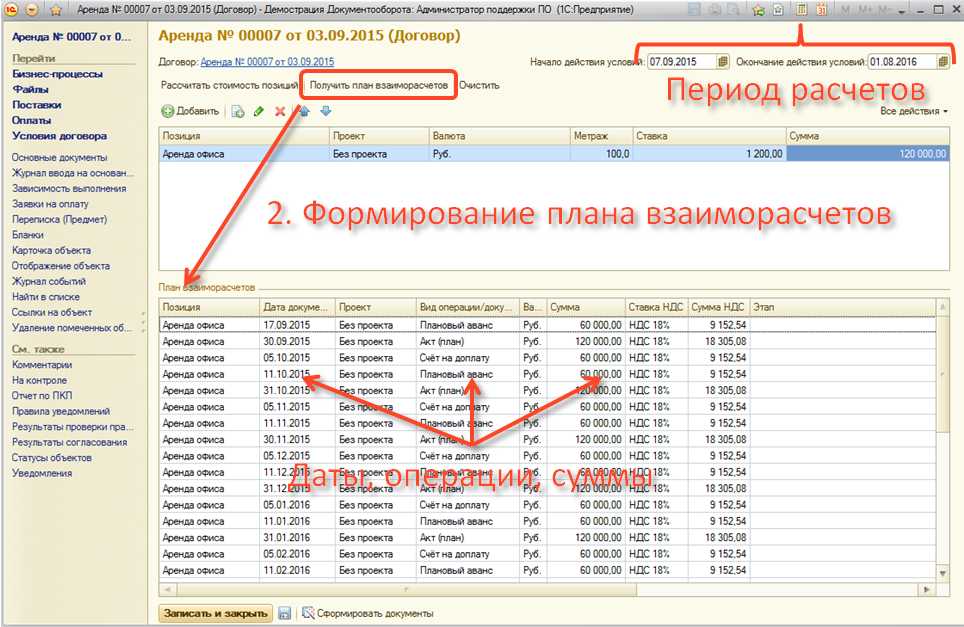Open the calendar icon in title bar
Image resolution: width=964 pixels, height=627 pixels.
821,9
